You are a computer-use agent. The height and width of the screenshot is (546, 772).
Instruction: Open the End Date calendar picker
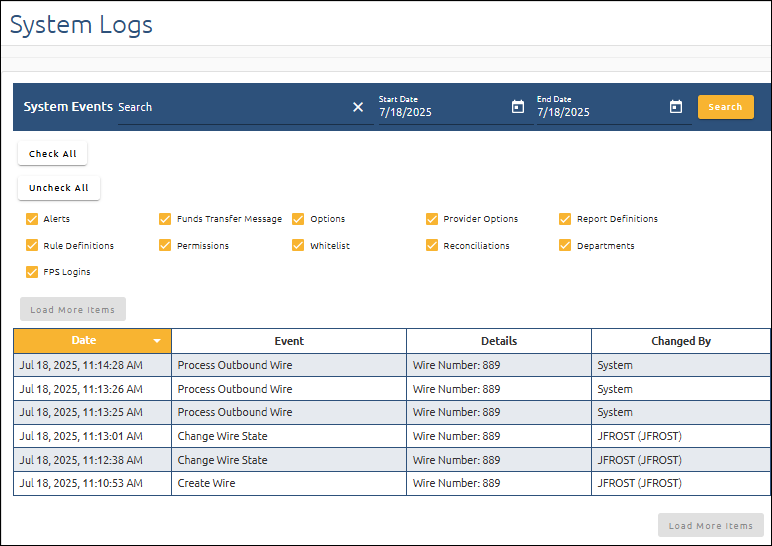point(676,107)
